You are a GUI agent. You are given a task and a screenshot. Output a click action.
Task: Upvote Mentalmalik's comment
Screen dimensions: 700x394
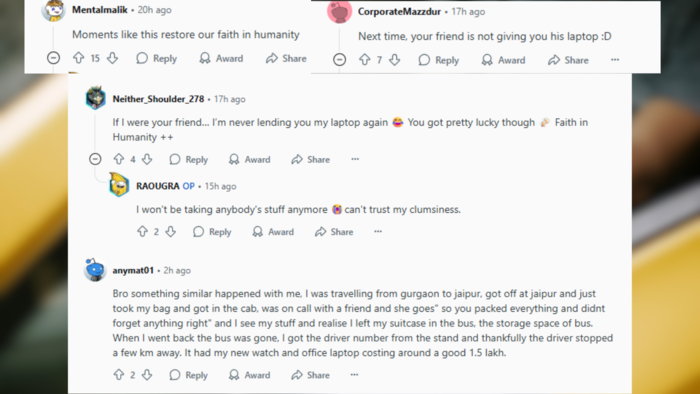click(79, 58)
